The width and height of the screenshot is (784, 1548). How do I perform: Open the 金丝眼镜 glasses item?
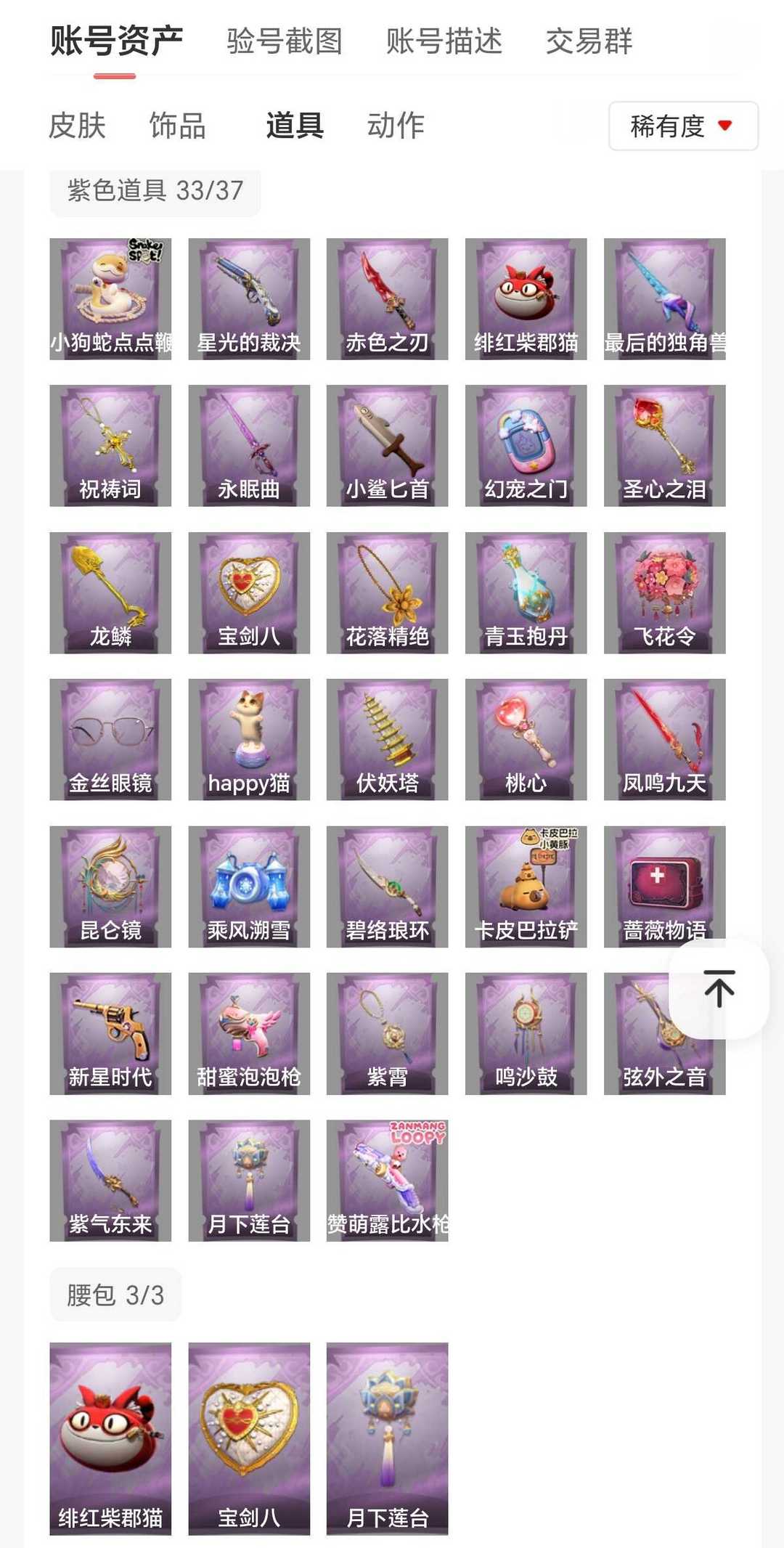tap(110, 740)
